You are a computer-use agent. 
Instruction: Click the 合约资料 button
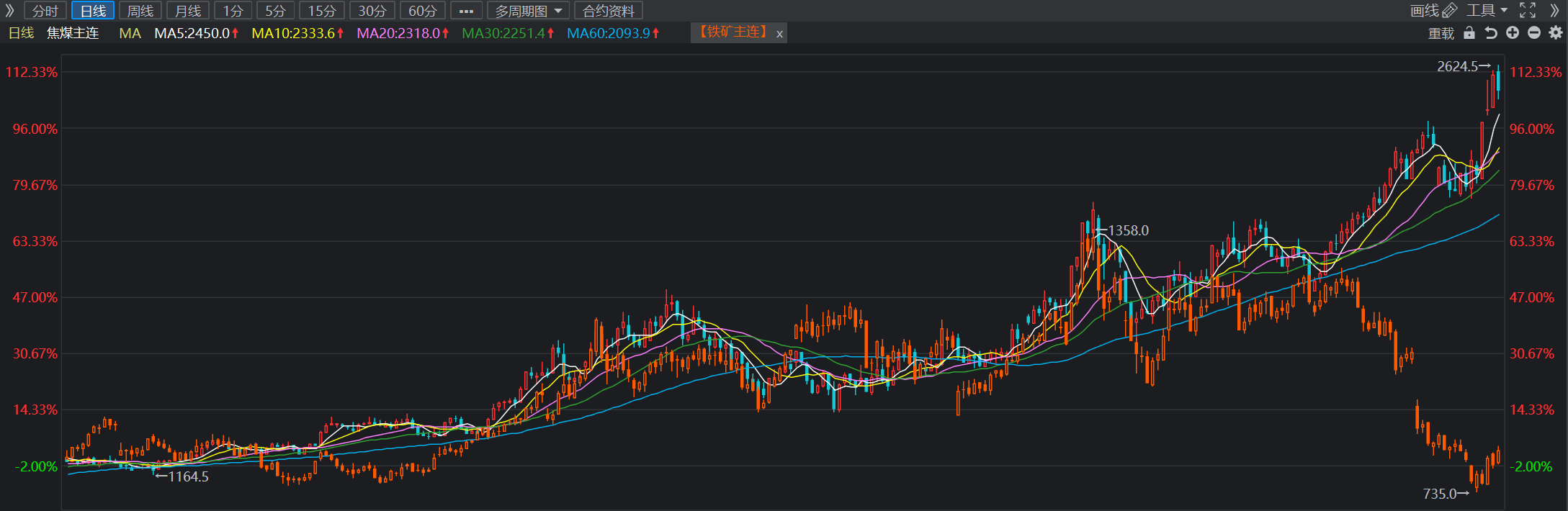609,11
